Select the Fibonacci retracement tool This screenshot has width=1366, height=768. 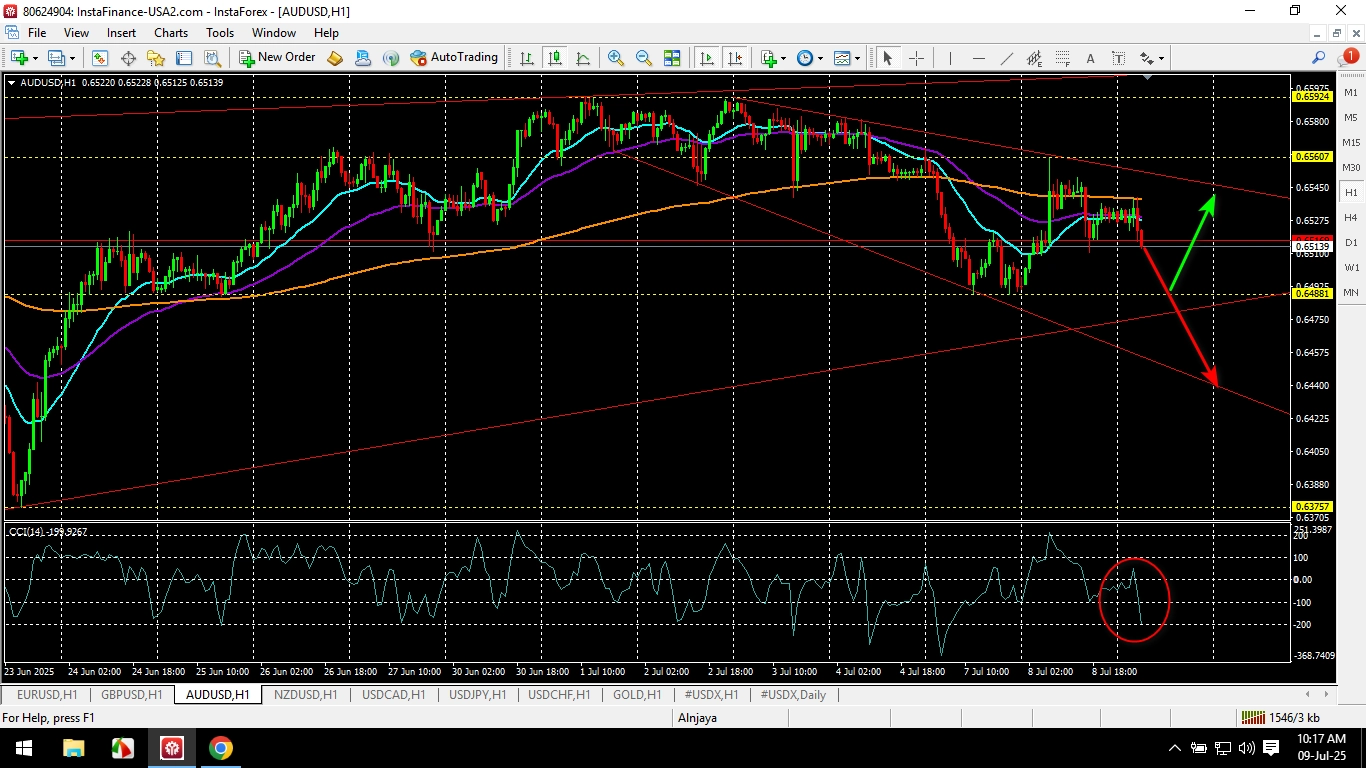pos(1062,58)
